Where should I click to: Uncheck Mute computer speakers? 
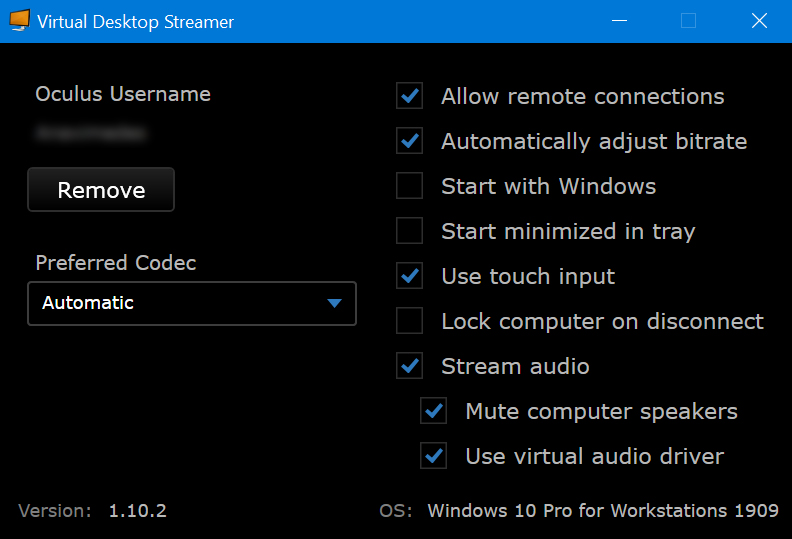coord(434,411)
